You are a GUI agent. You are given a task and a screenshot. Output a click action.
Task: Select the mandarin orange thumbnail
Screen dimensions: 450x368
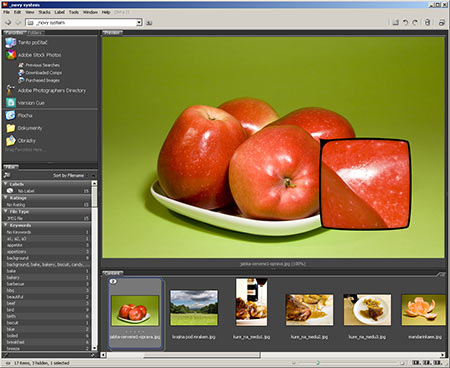tap(424, 310)
